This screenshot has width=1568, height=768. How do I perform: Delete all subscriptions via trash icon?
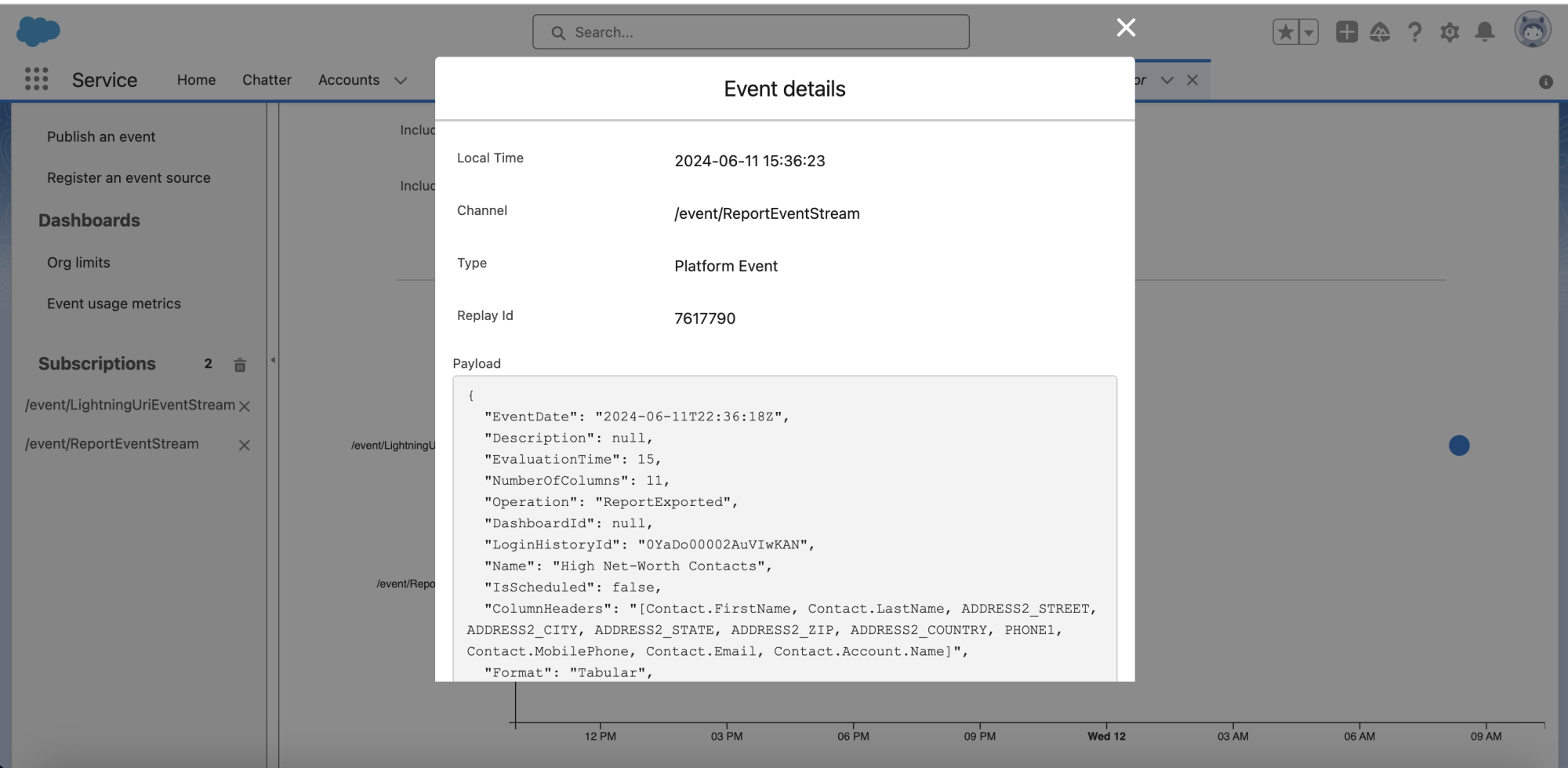[x=240, y=365]
